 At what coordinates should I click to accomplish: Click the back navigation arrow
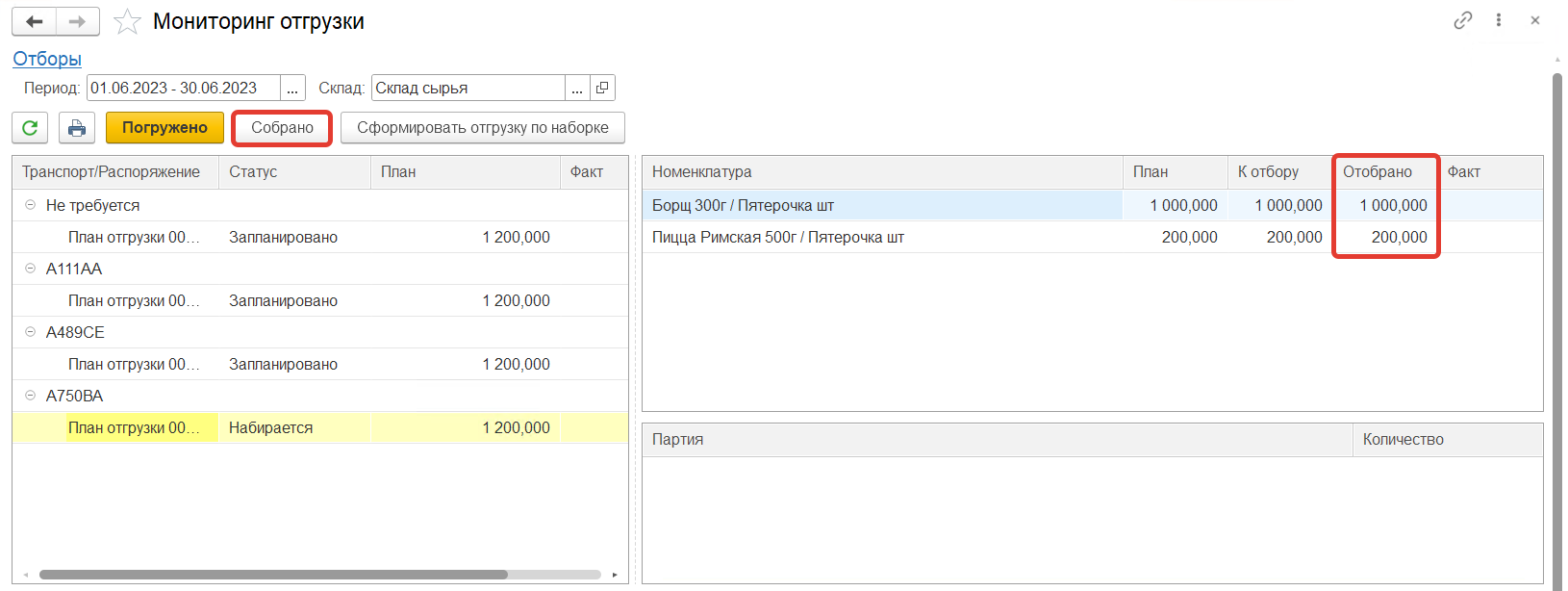(x=35, y=21)
